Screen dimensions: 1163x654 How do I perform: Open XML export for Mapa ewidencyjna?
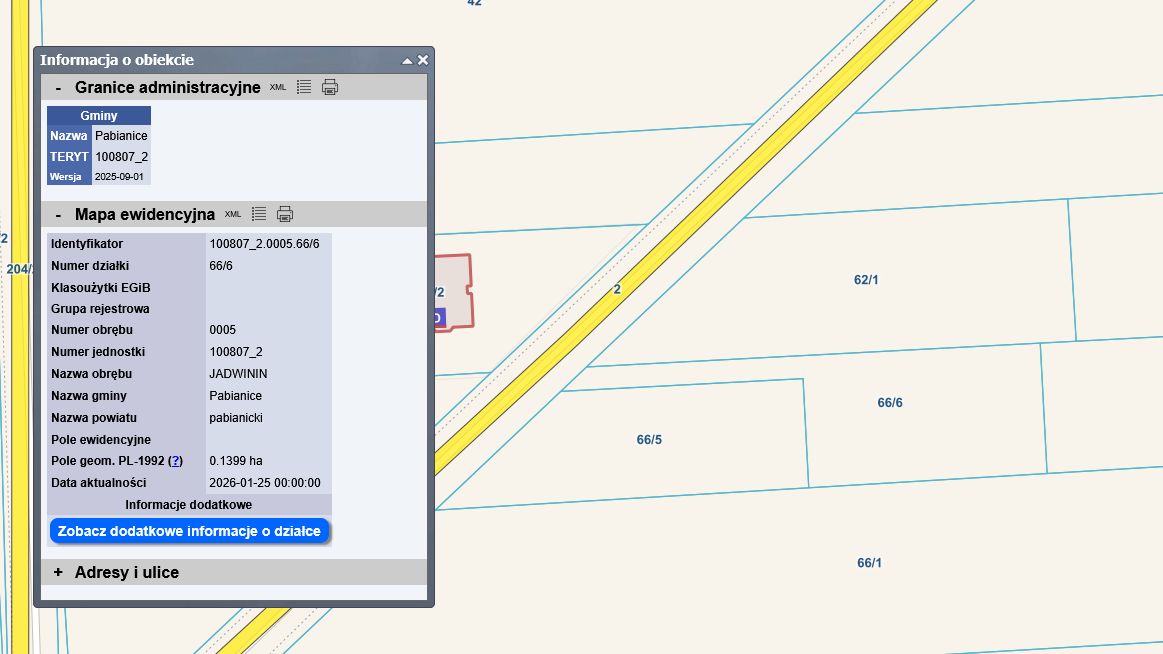[x=233, y=214]
